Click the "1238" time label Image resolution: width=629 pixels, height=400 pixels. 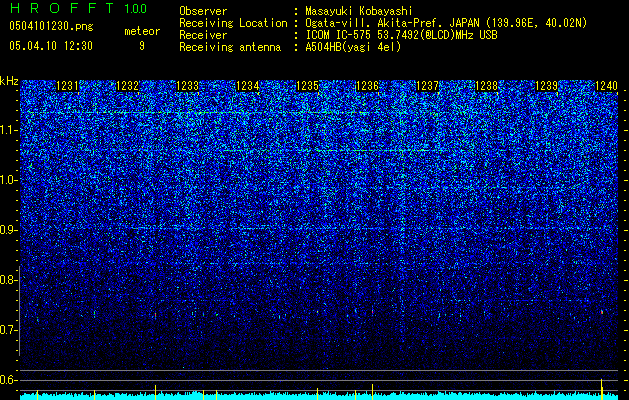487,86
